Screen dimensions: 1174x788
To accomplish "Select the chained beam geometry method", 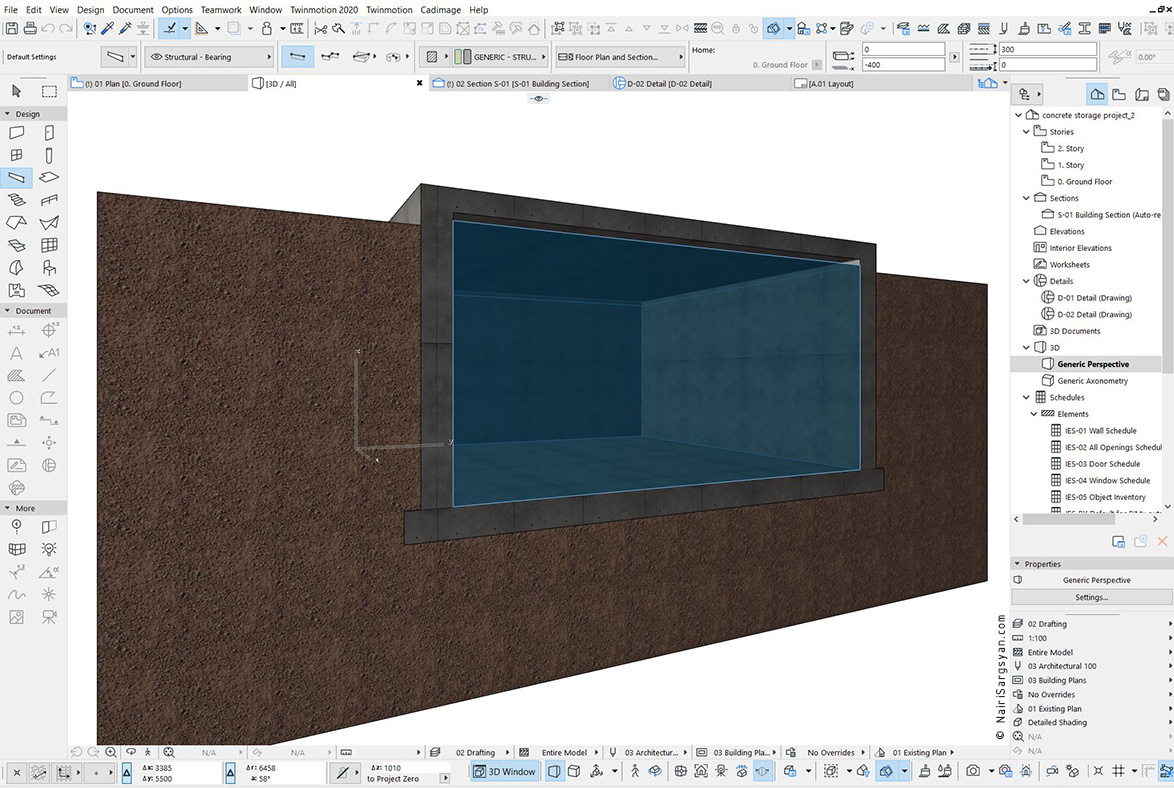I will pos(329,57).
